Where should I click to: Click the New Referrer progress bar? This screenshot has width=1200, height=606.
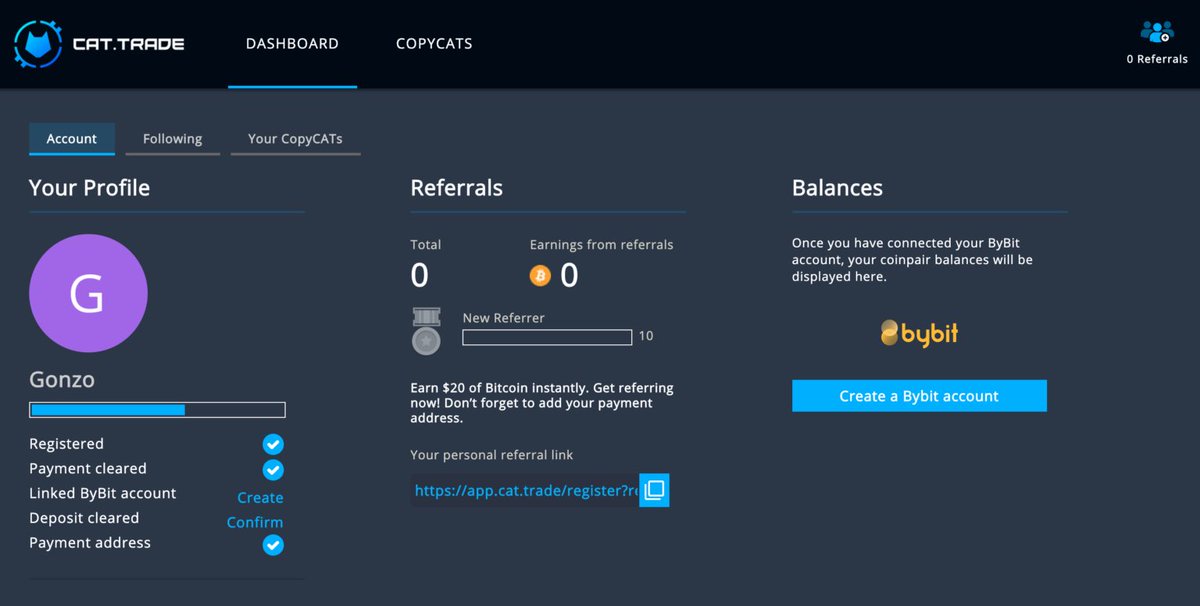[547, 337]
